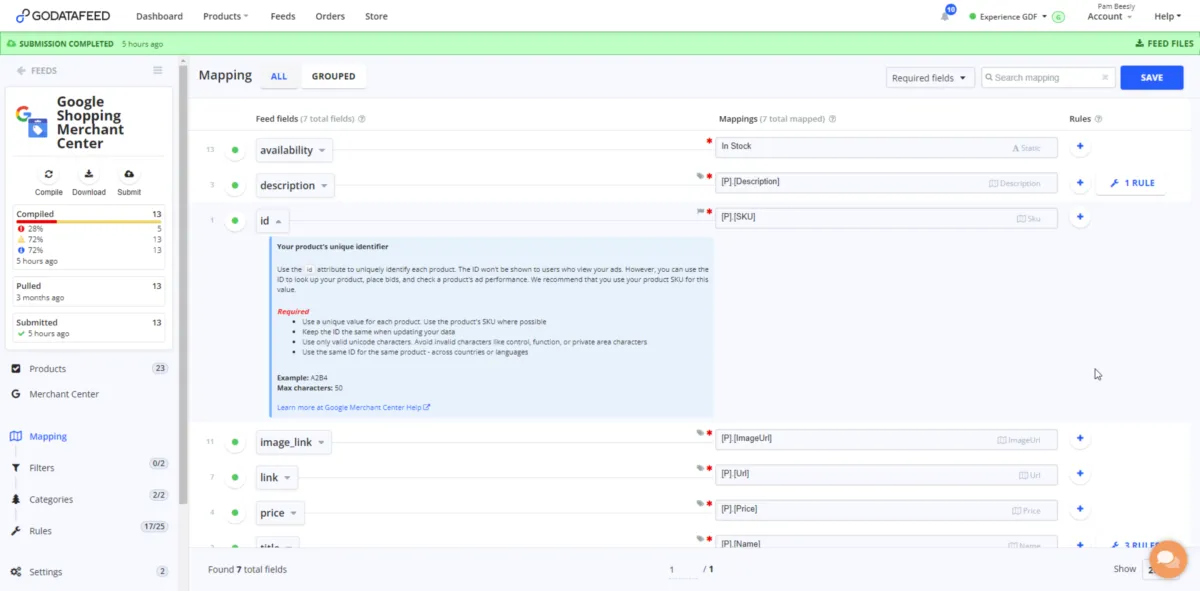Save the mapping changes
This screenshot has width=1200, height=591.
click(x=1151, y=77)
